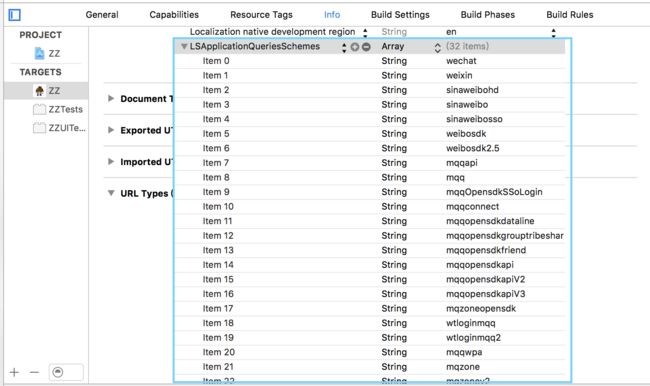
Task: Open Localization native development region key stepper
Action: [365, 32]
